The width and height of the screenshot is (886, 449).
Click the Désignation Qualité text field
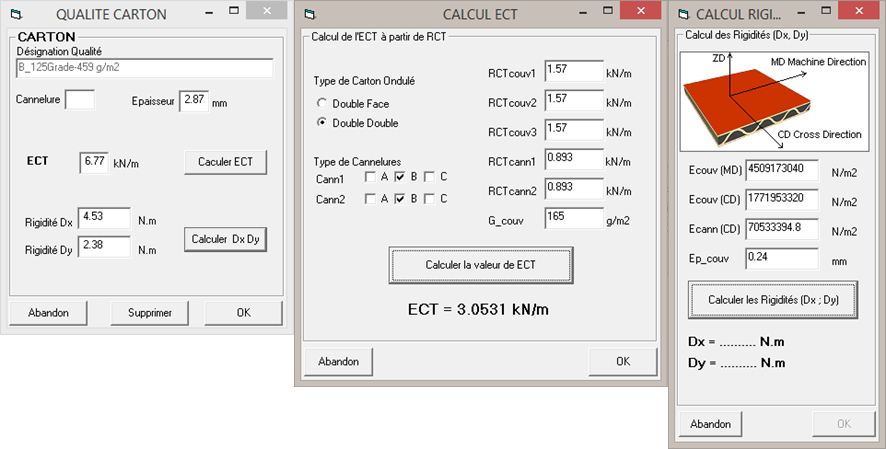tap(145, 68)
